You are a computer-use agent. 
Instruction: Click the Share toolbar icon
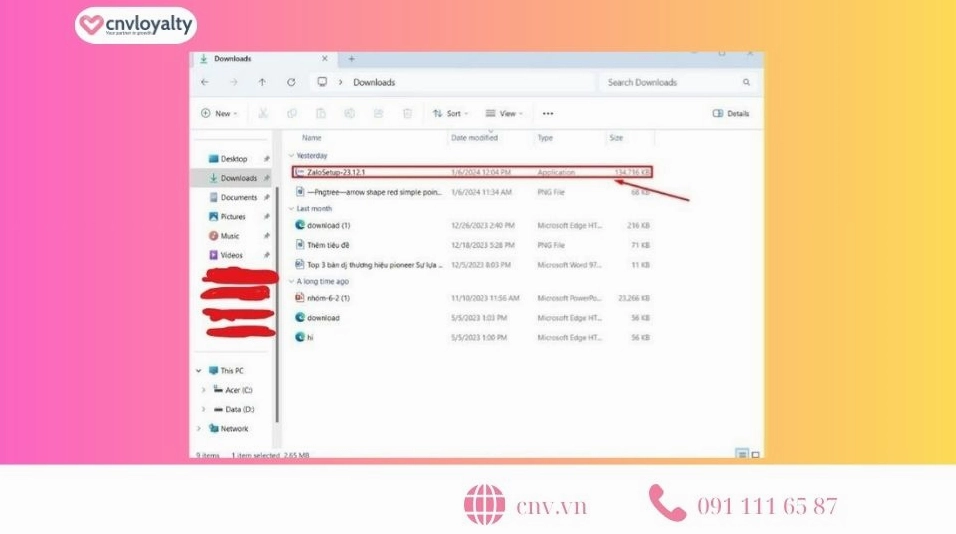point(379,113)
